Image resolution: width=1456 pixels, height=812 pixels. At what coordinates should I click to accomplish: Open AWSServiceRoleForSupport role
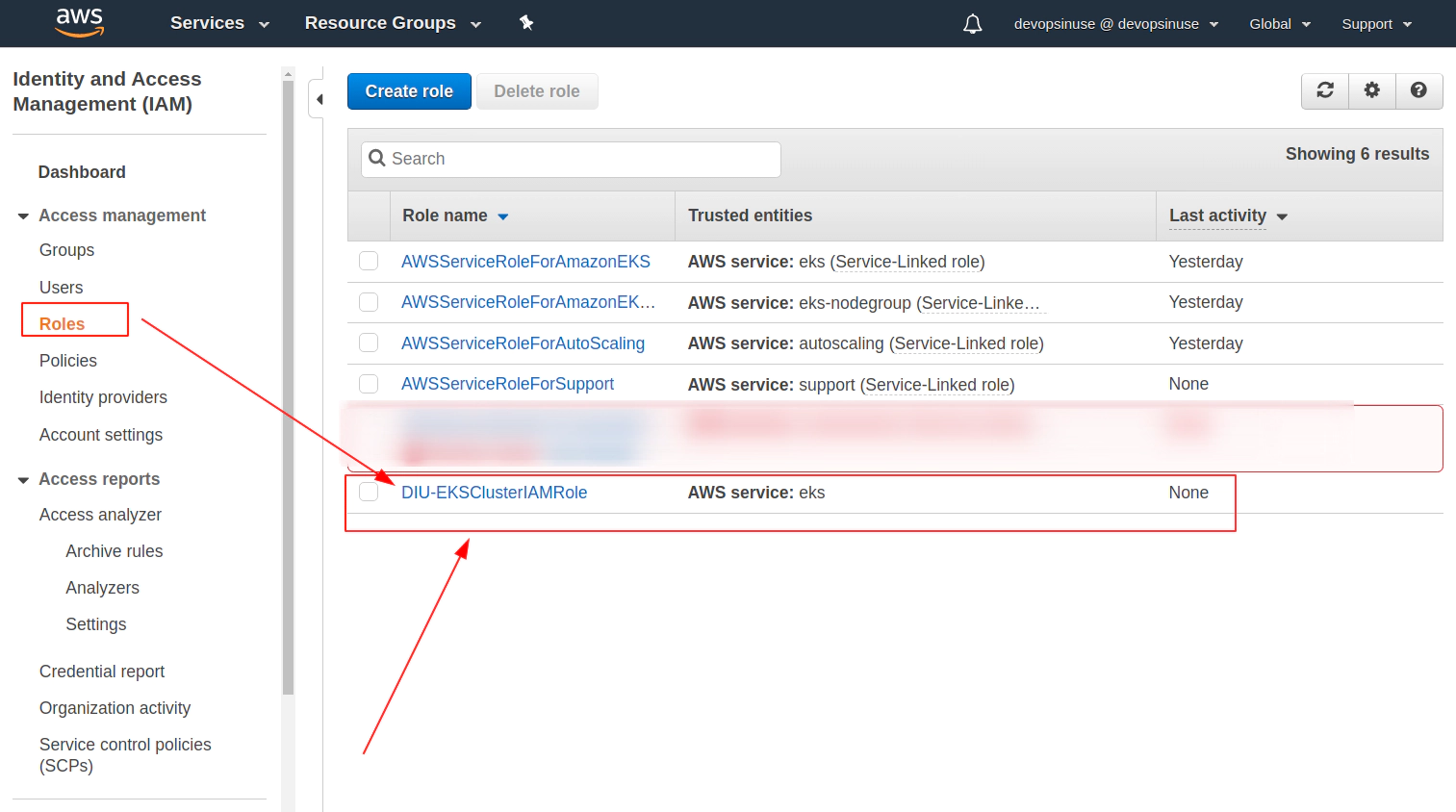[507, 384]
